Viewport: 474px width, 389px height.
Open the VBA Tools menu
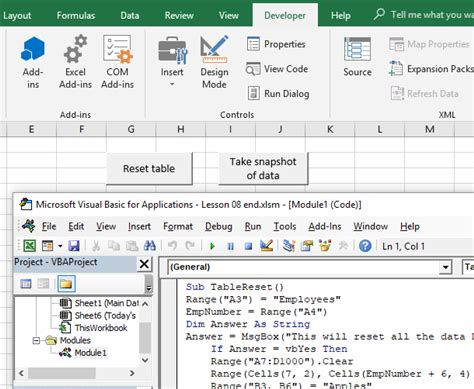(285, 226)
